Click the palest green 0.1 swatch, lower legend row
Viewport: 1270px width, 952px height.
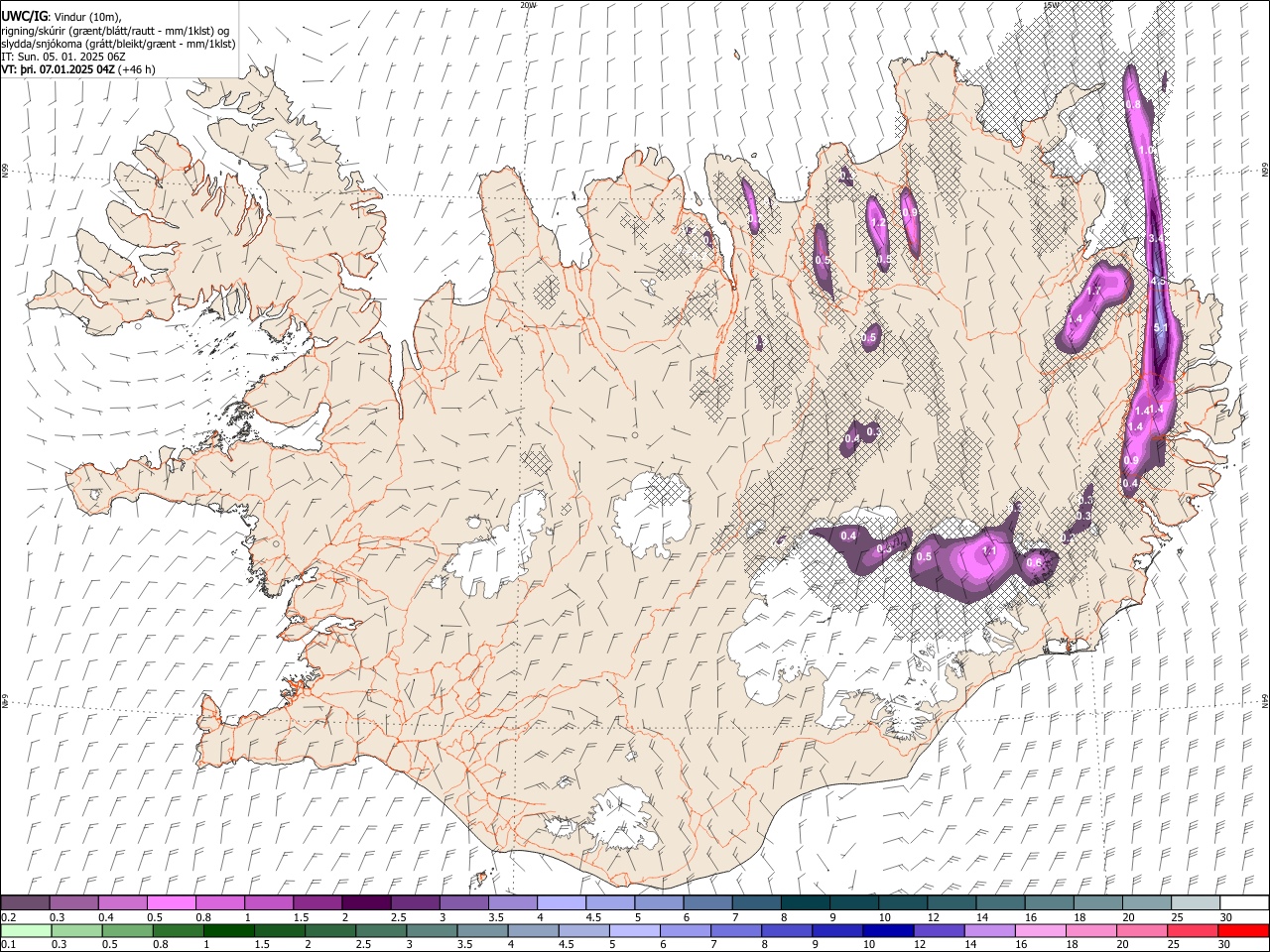pos(26,930)
